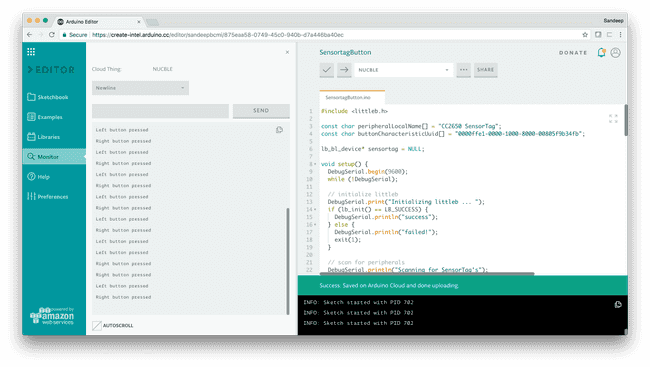Click line with peripheralLocalName declaration
The width and height of the screenshot is (650, 367).
tap(411, 126)
